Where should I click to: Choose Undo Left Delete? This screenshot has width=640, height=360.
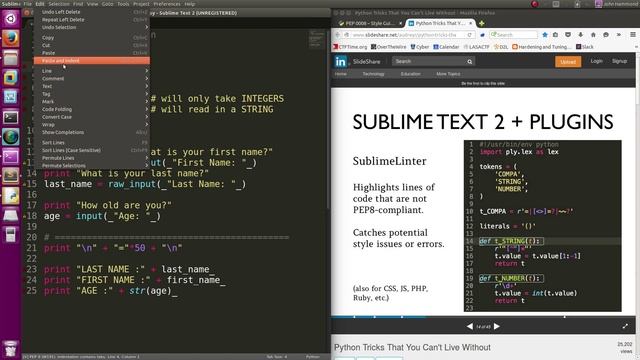[x=92, y=12]
